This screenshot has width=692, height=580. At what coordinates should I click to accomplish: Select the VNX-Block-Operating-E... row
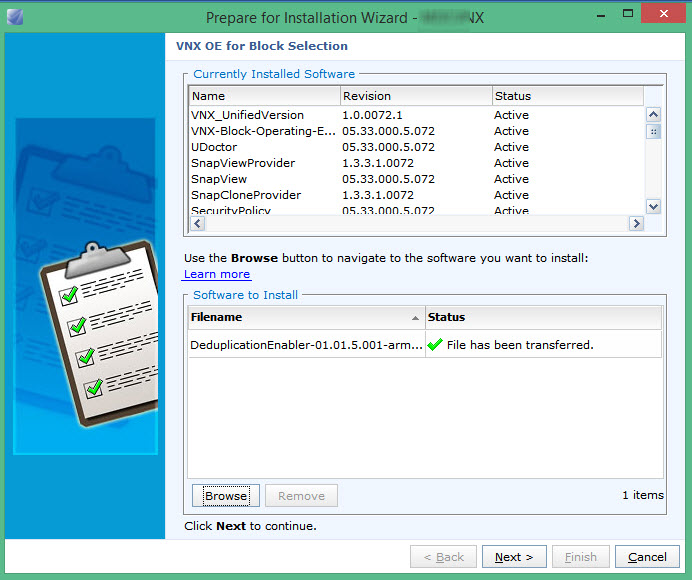416,131
